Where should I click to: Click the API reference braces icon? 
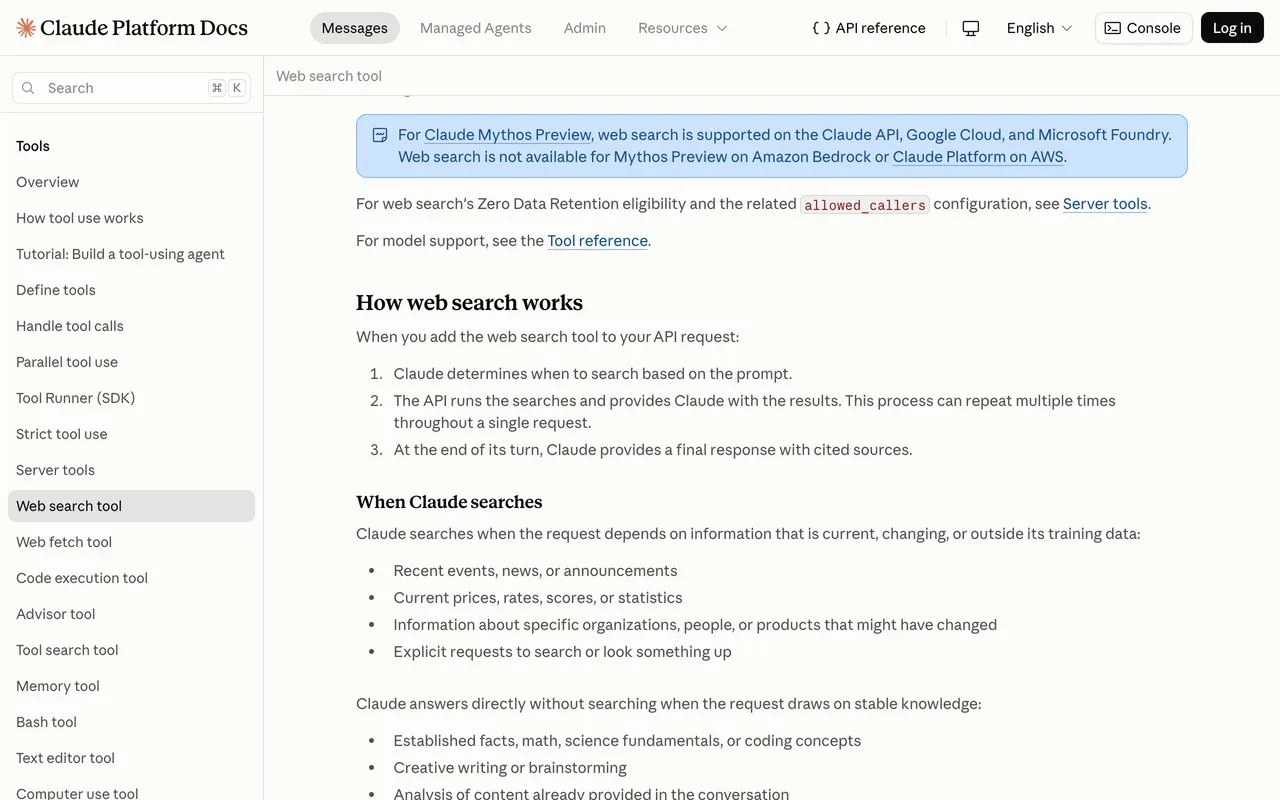click(821, 28)
